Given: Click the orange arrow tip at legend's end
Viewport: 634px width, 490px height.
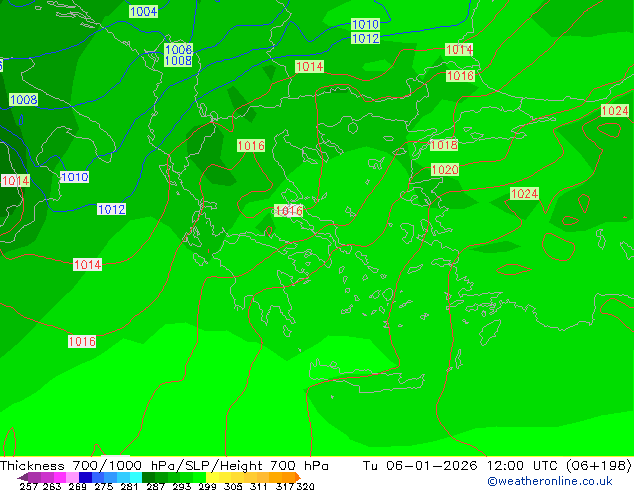Looking at the screenshot, I should tap(298, 477).
